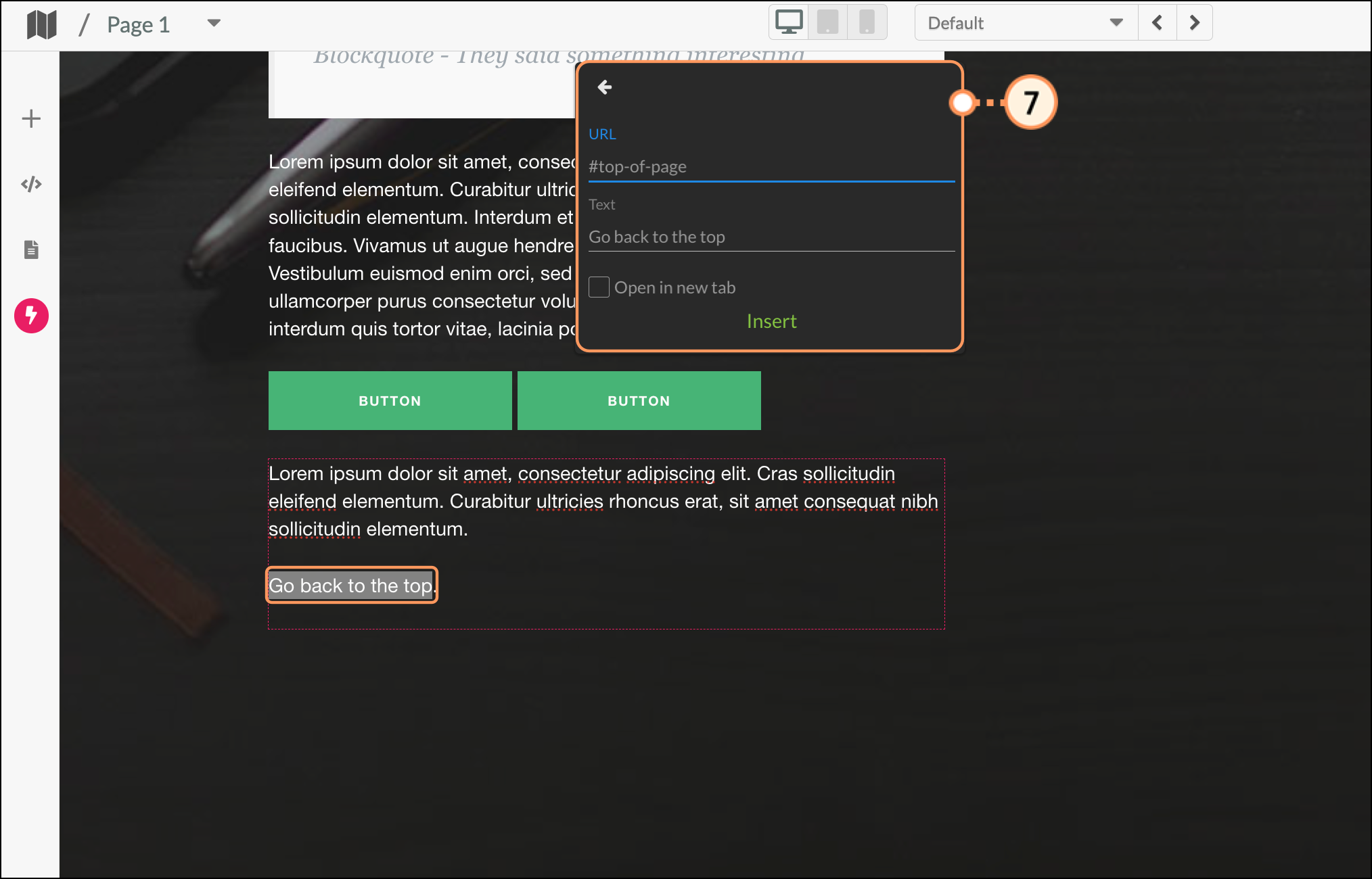Viewport: 1372px width, 879px height.
Task: Click the back arrow in link popup
Action: (x=605, y=87)
